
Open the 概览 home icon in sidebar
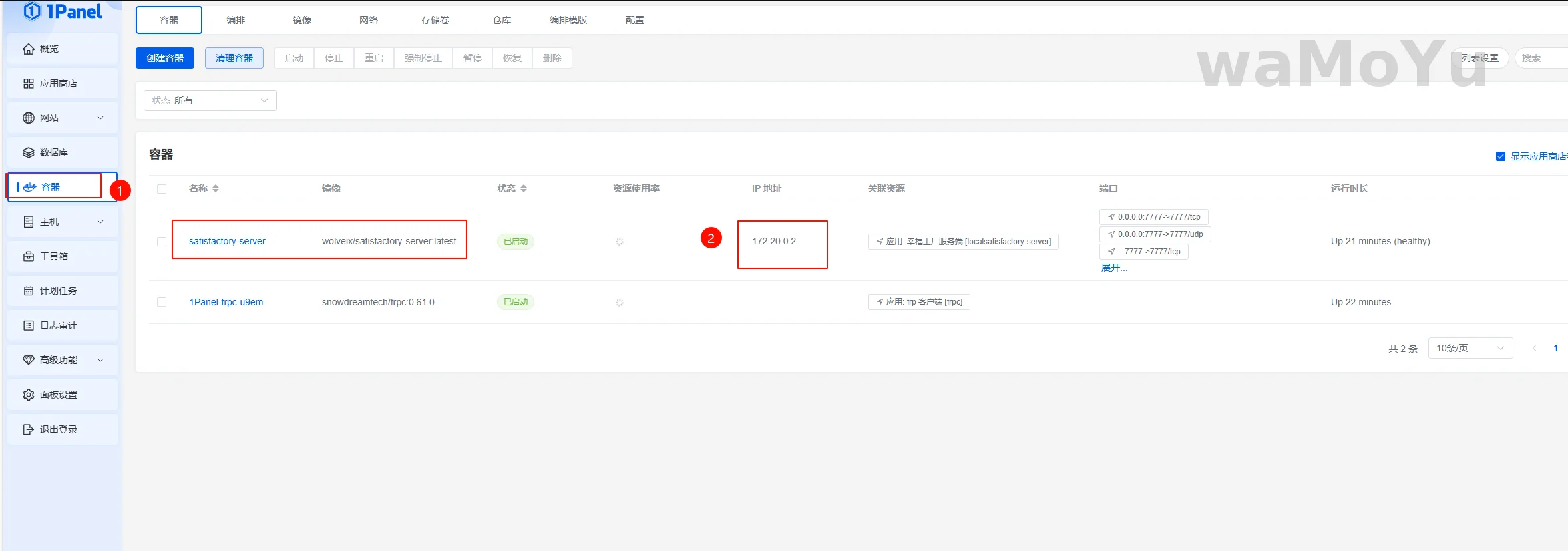click(x=29, y=49)
